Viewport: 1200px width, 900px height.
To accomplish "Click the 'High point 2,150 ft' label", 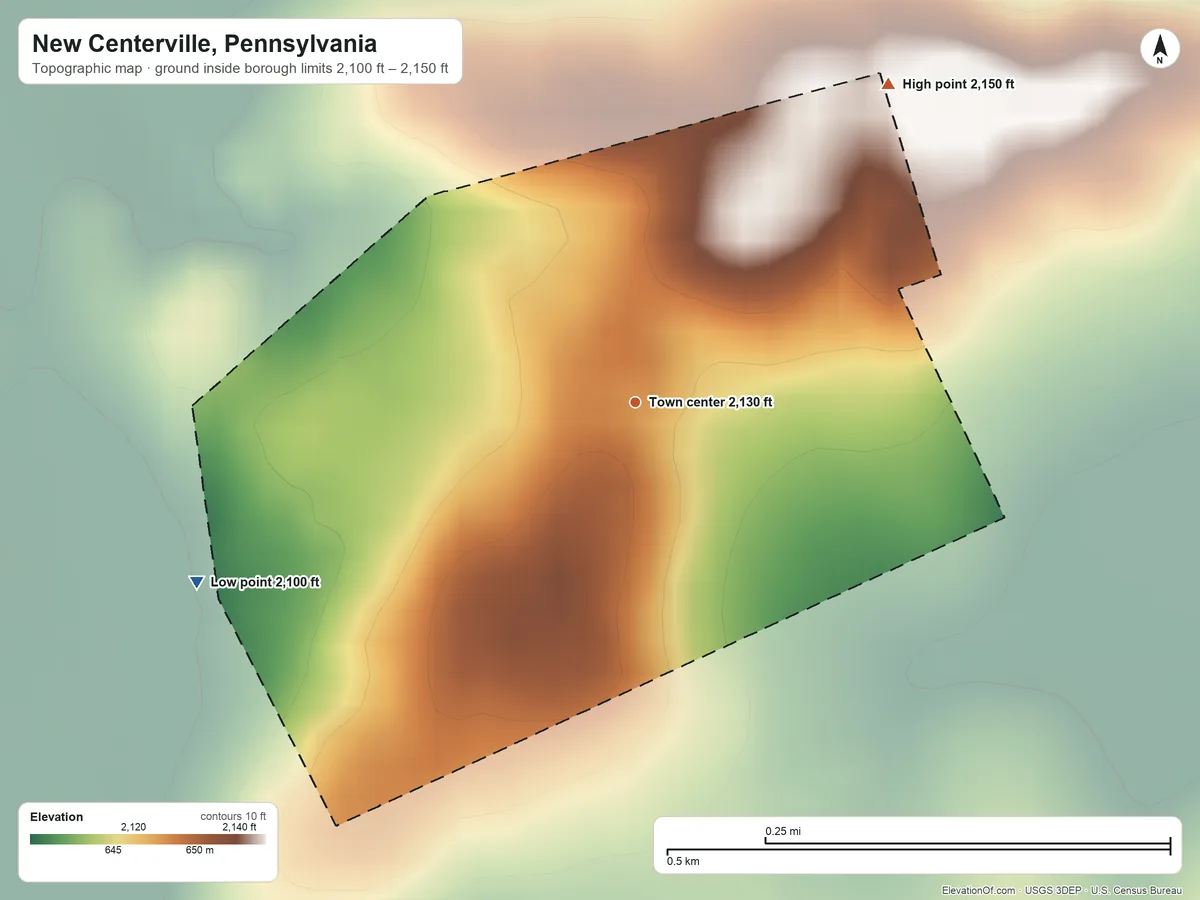I will tap(958, 85).
